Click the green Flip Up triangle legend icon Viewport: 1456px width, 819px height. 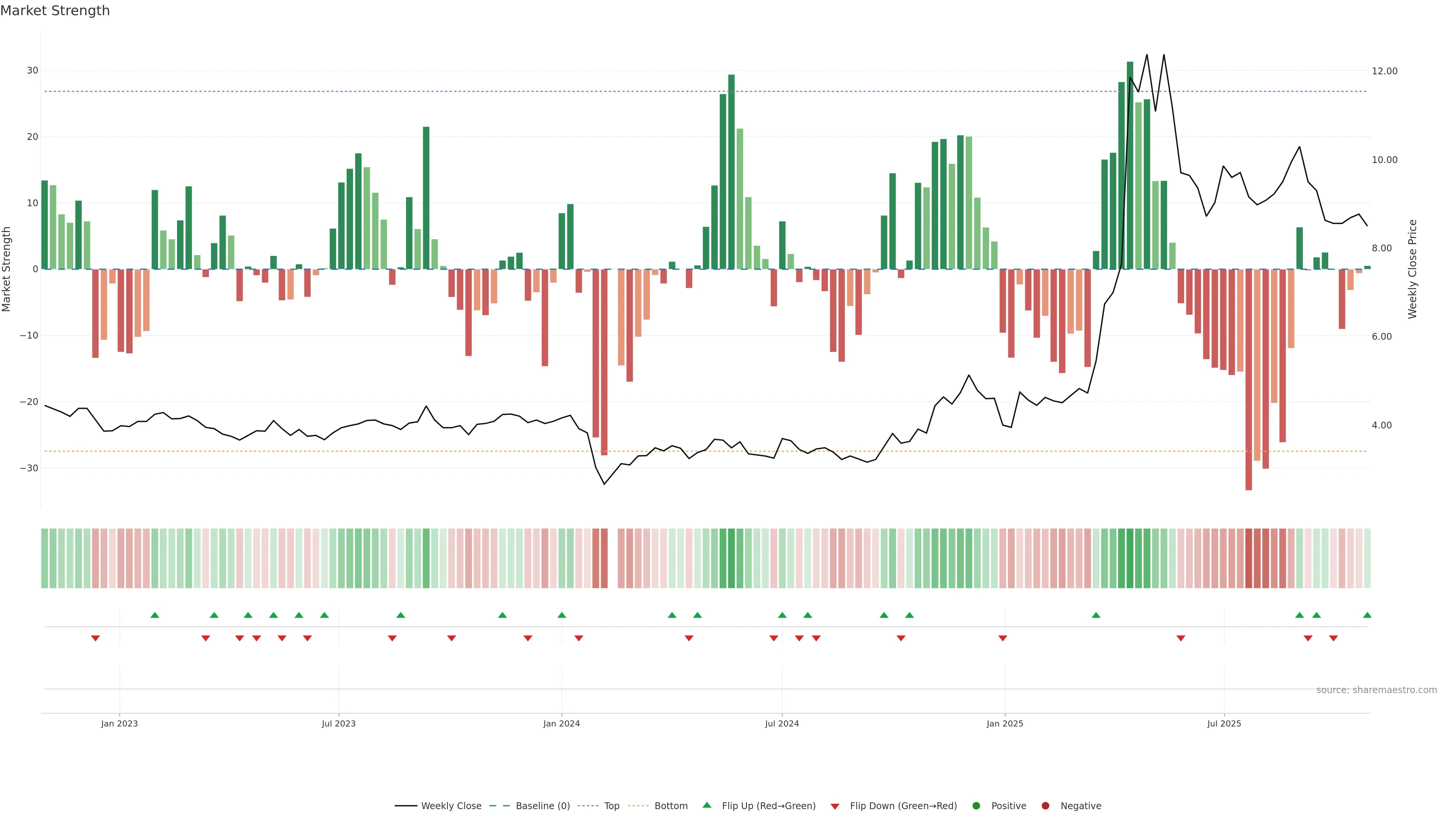click(x=706, y=805)
